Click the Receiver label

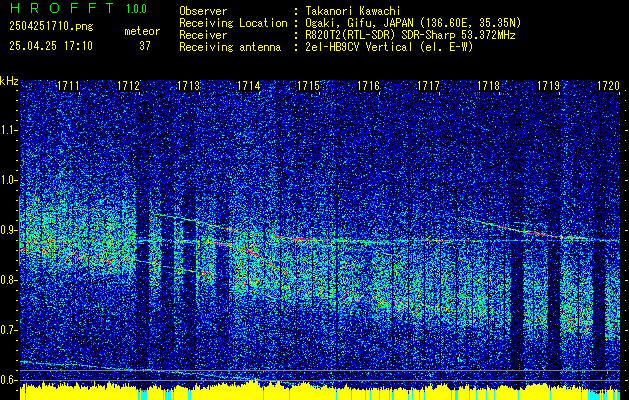coord(203,35)
